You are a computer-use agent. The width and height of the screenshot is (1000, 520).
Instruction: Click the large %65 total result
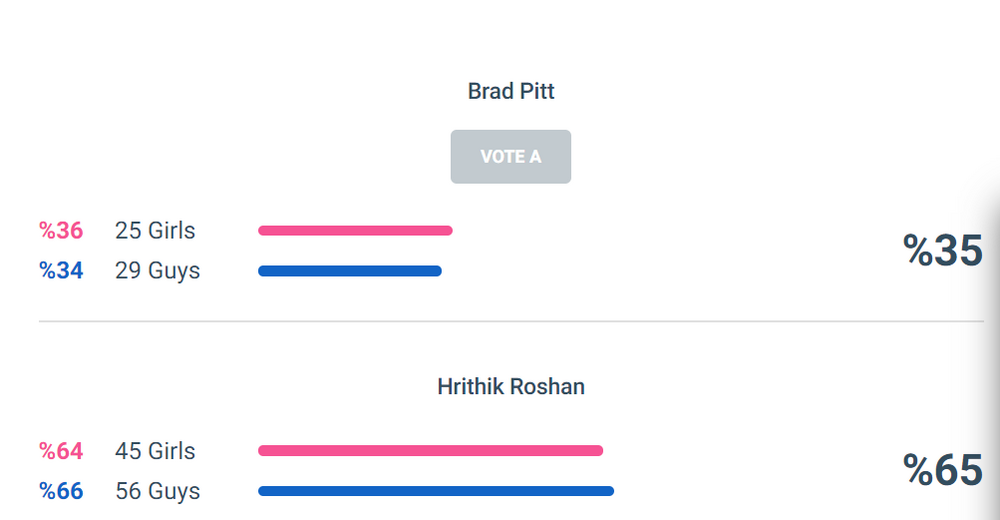click(942, 470)
